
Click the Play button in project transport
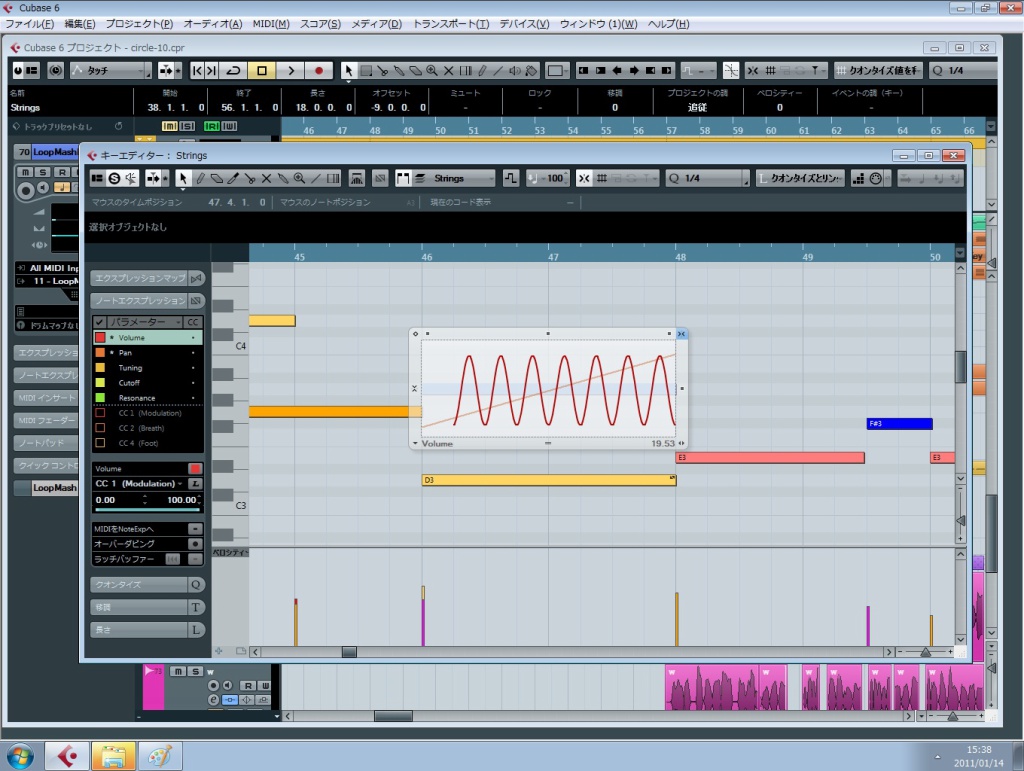click(x=291, y=71)
